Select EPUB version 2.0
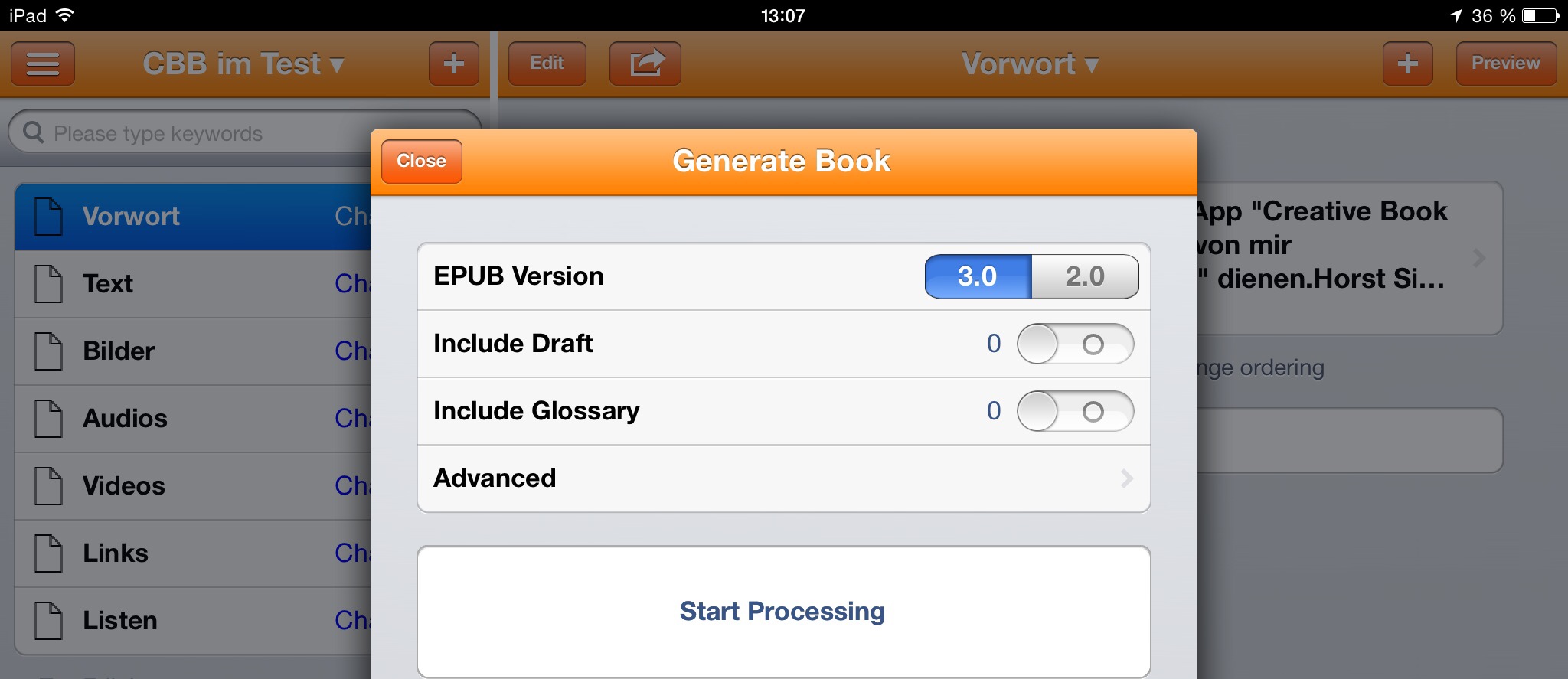This screenshot has height=679, width=1568. tap(1084, 276)
